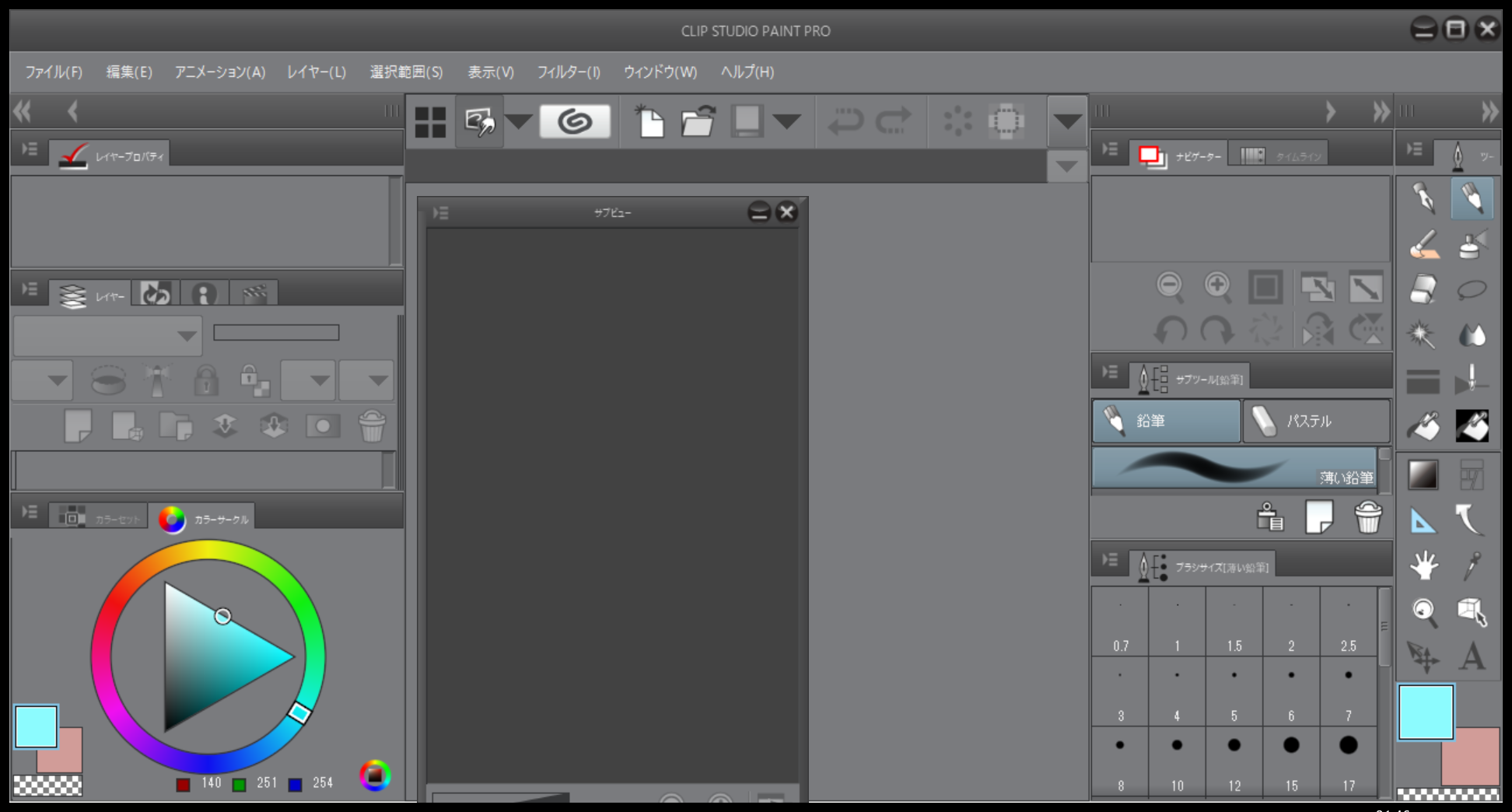Open the layer blending mode dropdown
Image resolution: width=1512 pixels, height=812 pixels.
click(x=108, y=336)
